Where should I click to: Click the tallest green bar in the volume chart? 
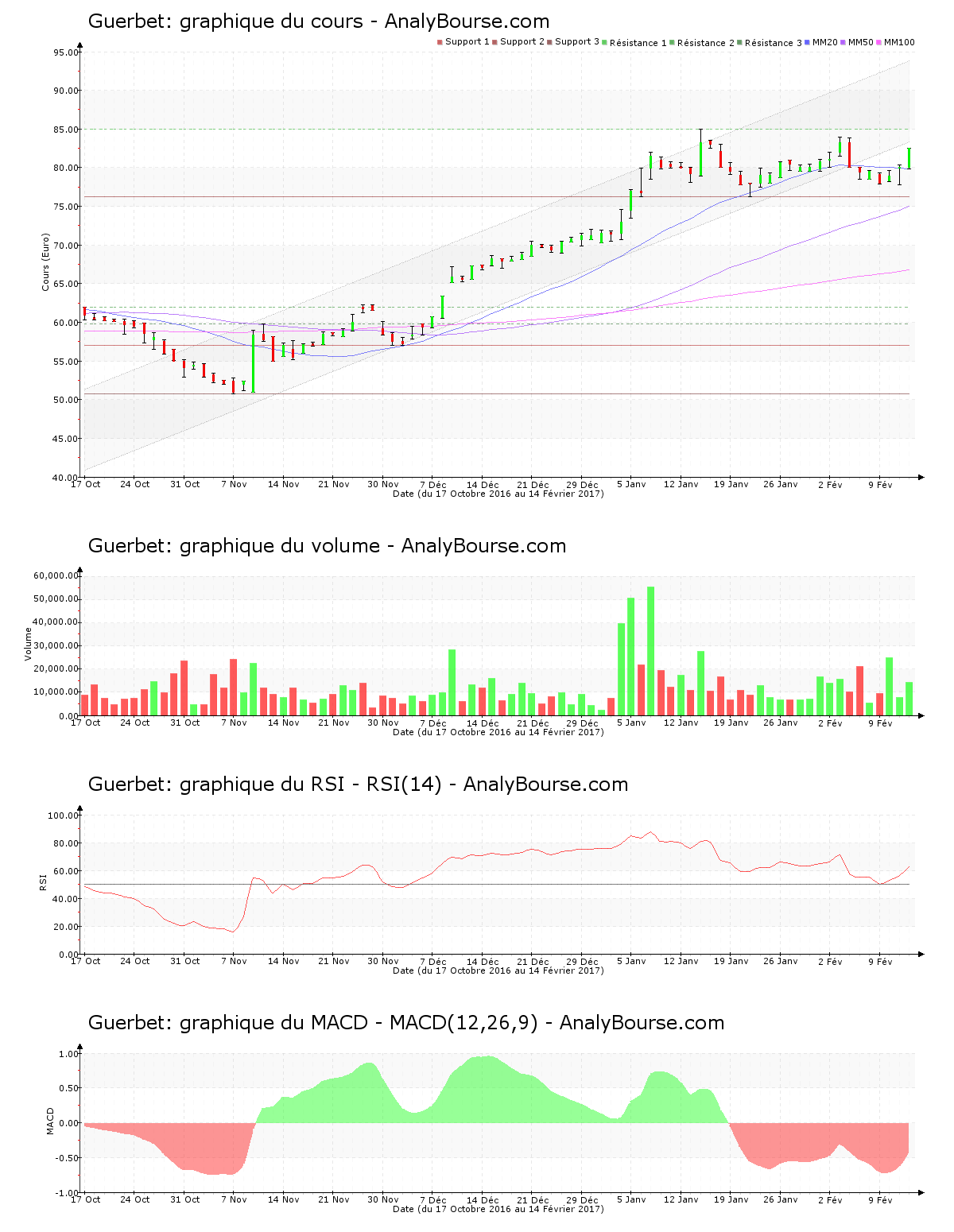click(x=650, y=651)
